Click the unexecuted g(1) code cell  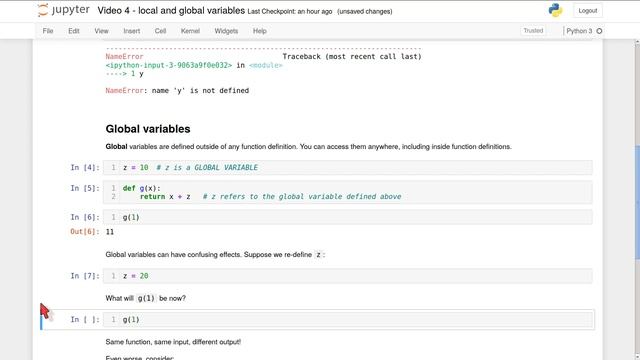(x=347, y=320)
